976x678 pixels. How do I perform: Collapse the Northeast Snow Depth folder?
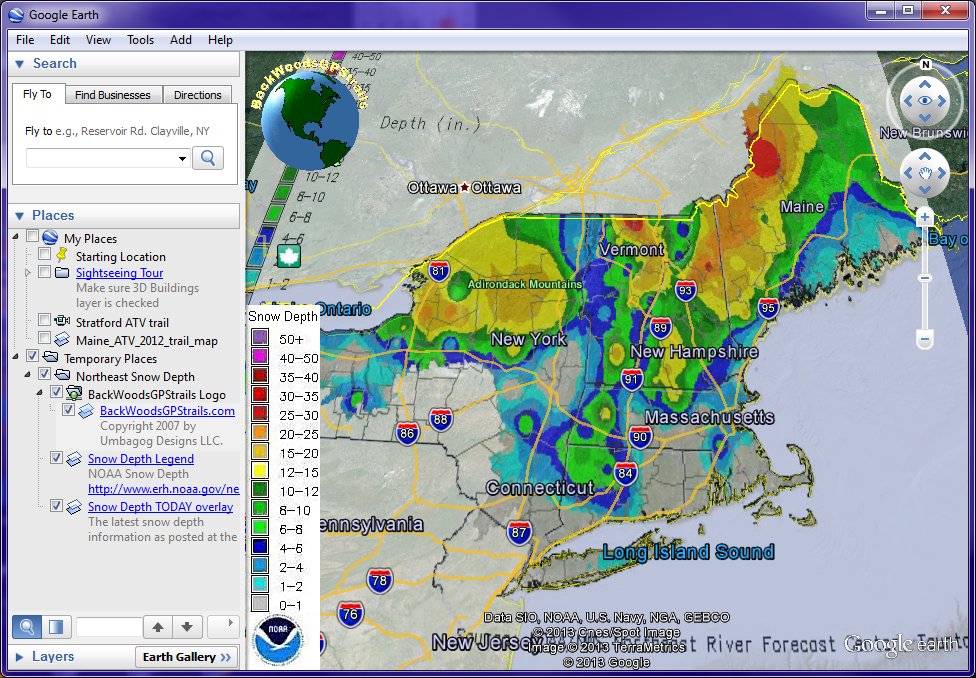[x=27, y=375]
